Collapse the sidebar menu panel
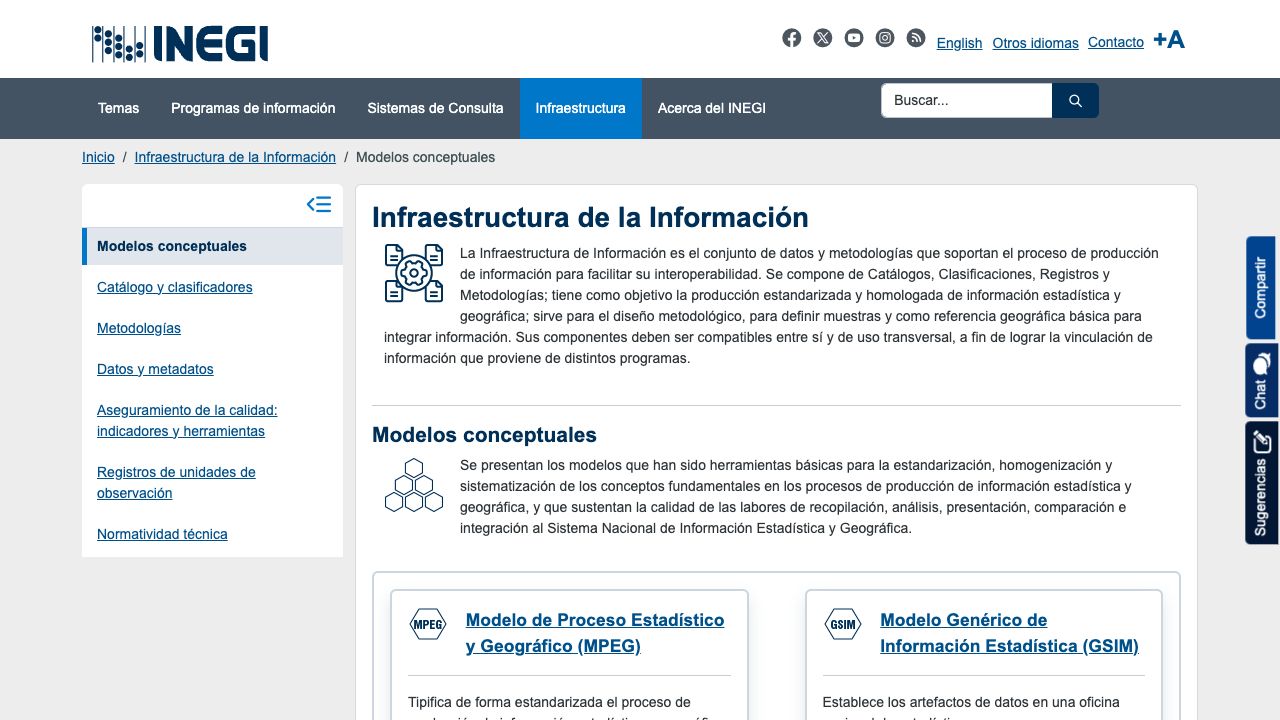The width and height of the screenshot is (1280, 720). pos(318,205)
